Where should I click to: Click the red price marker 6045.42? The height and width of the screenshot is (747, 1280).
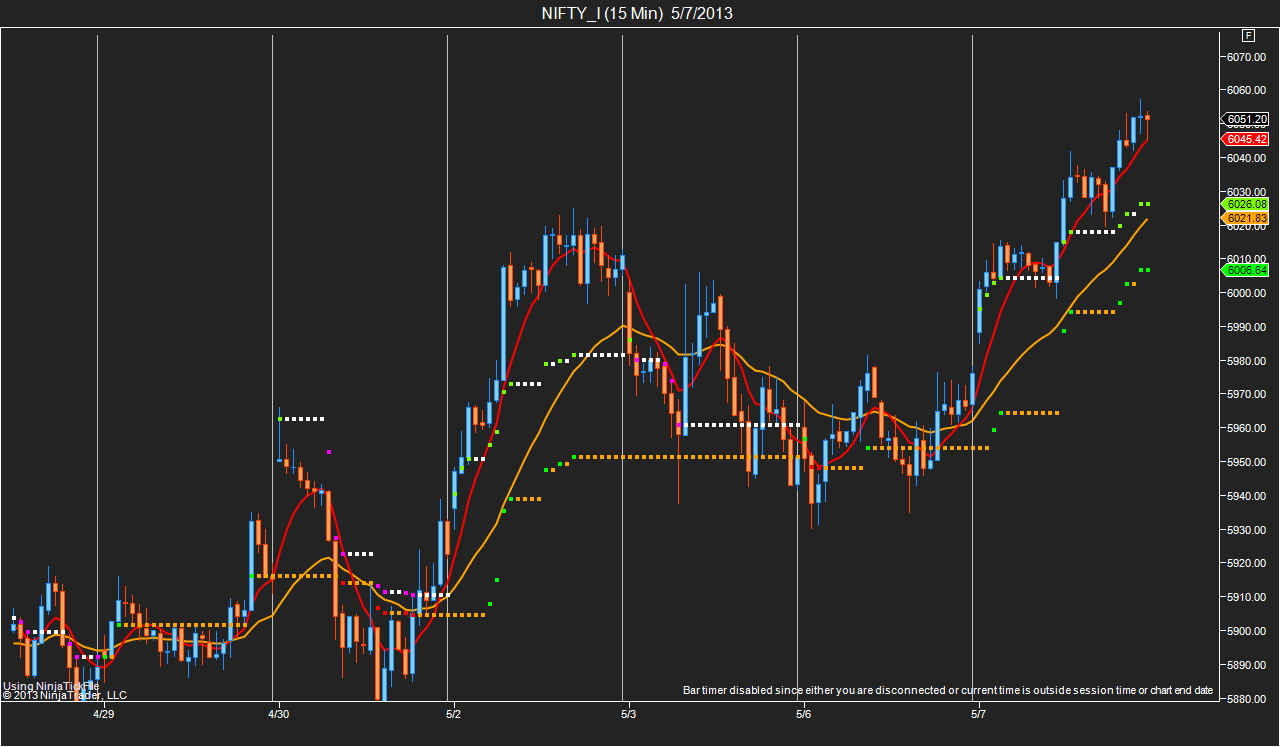pos(1247,139)
